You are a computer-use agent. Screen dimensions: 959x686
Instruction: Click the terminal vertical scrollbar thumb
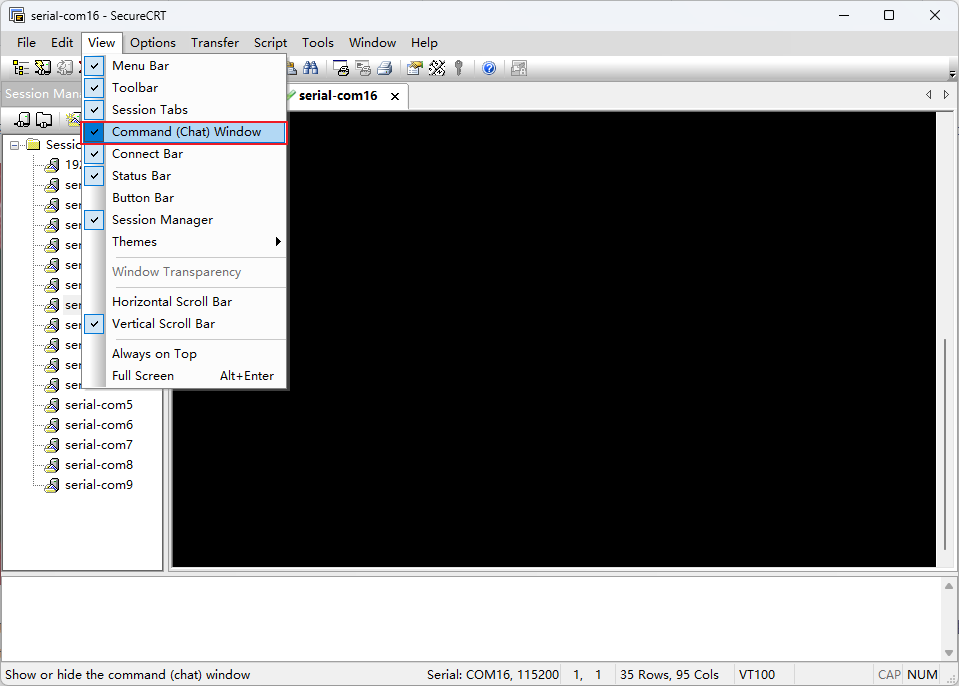(x=946, y=444)
